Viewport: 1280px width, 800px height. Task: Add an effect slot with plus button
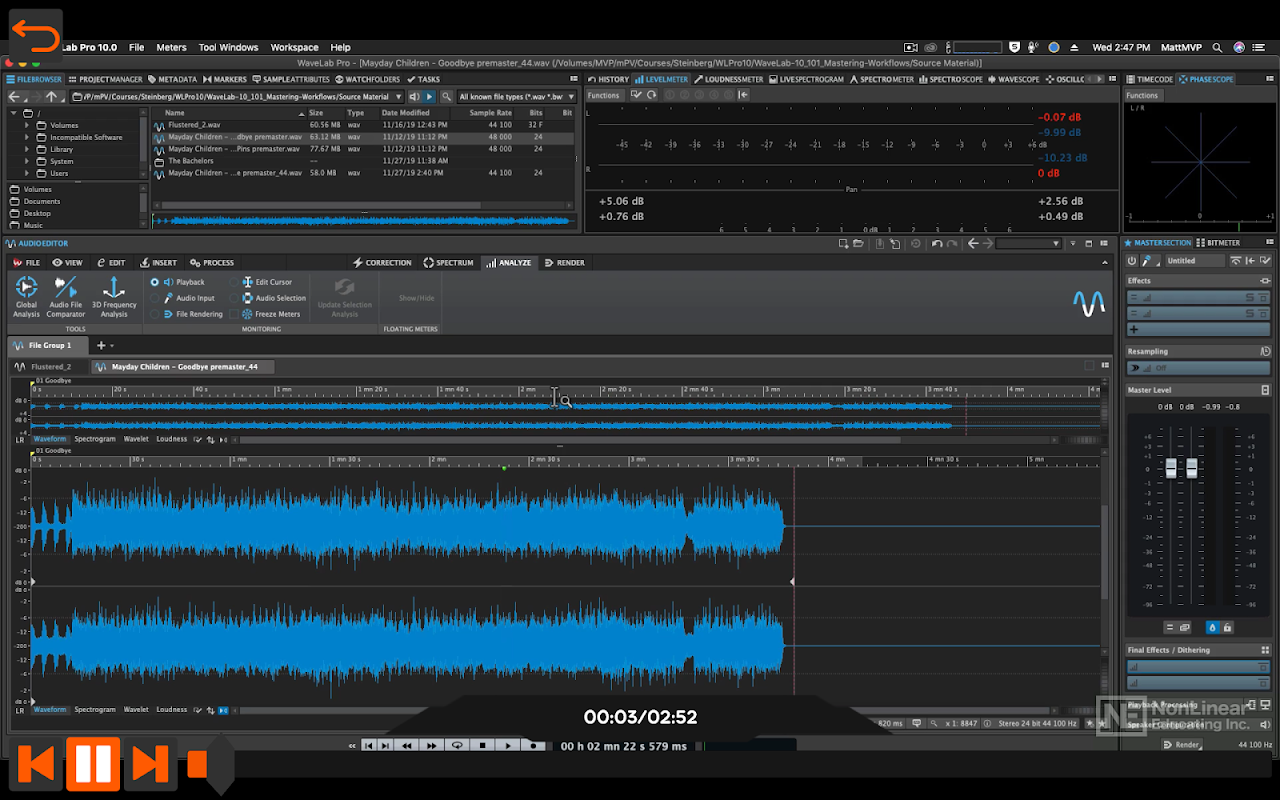coord(1134,329)
